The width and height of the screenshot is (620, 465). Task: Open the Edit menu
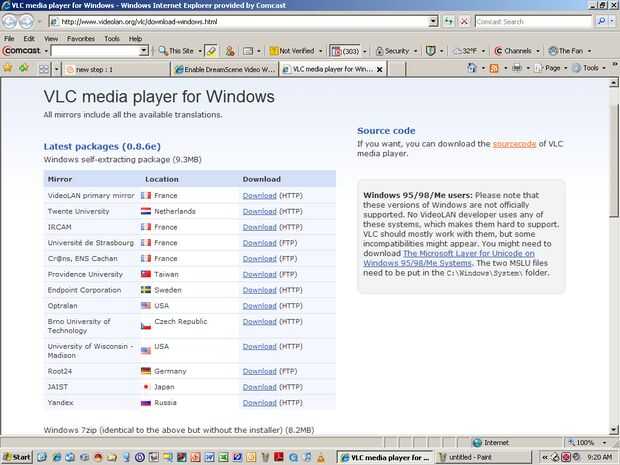pos(29,39)
